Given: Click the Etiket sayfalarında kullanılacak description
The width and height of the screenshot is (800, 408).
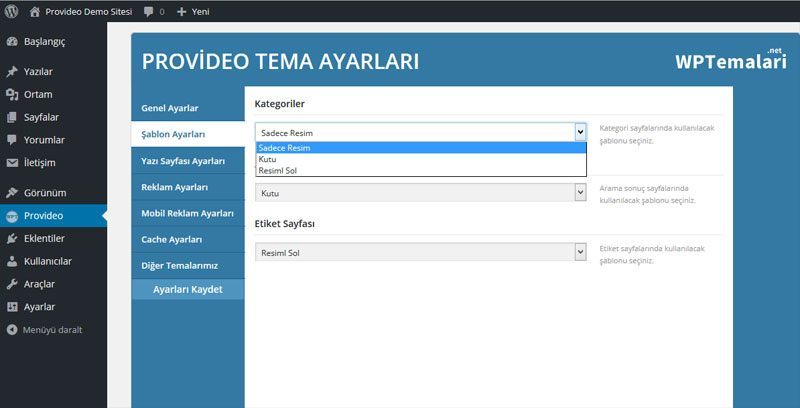Looking at the screenshot, I should (x=652, y=254).
